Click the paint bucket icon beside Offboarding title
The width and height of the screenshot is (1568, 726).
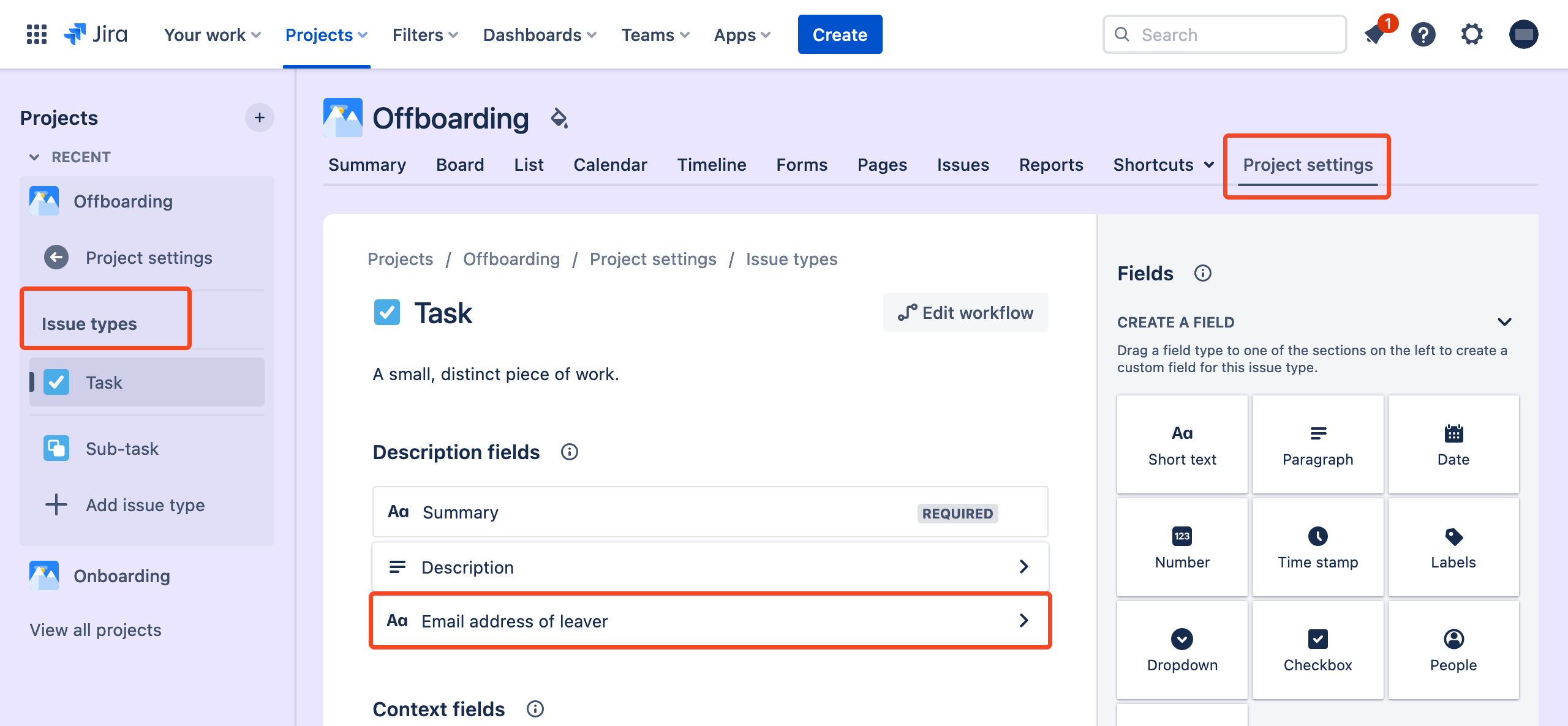click(559, 118)
